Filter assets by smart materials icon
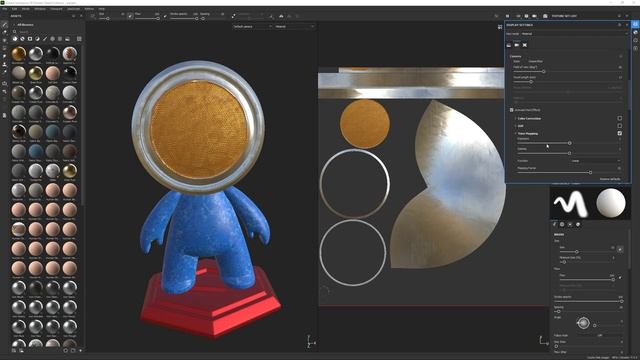Viewport: 640px width, 360px height. (22, 39)
